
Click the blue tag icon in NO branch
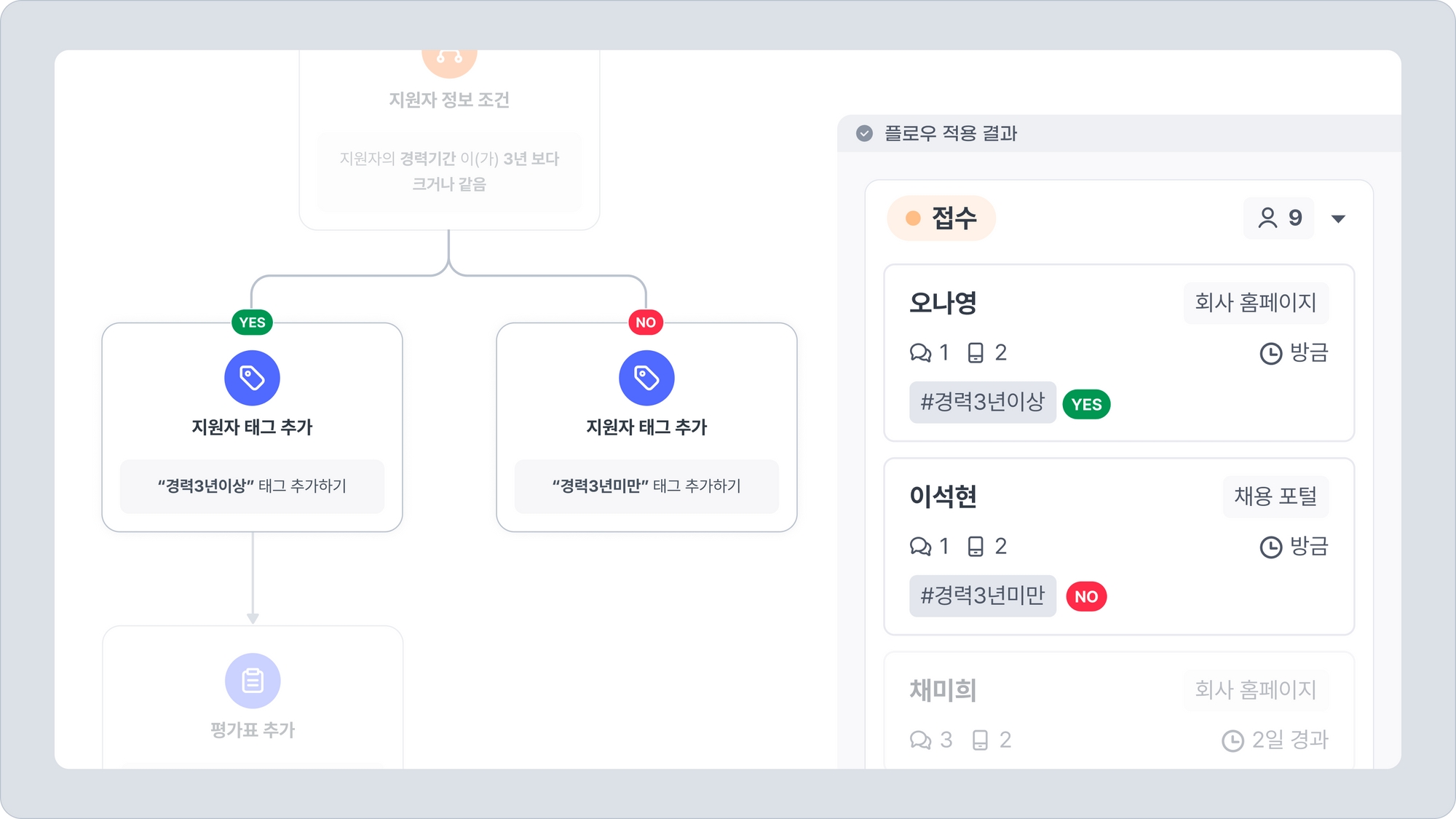tap(646, 378)
